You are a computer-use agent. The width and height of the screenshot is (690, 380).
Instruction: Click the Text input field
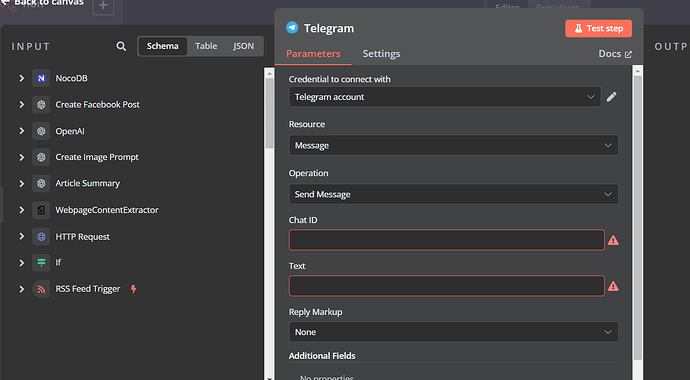tap(447, 286)
